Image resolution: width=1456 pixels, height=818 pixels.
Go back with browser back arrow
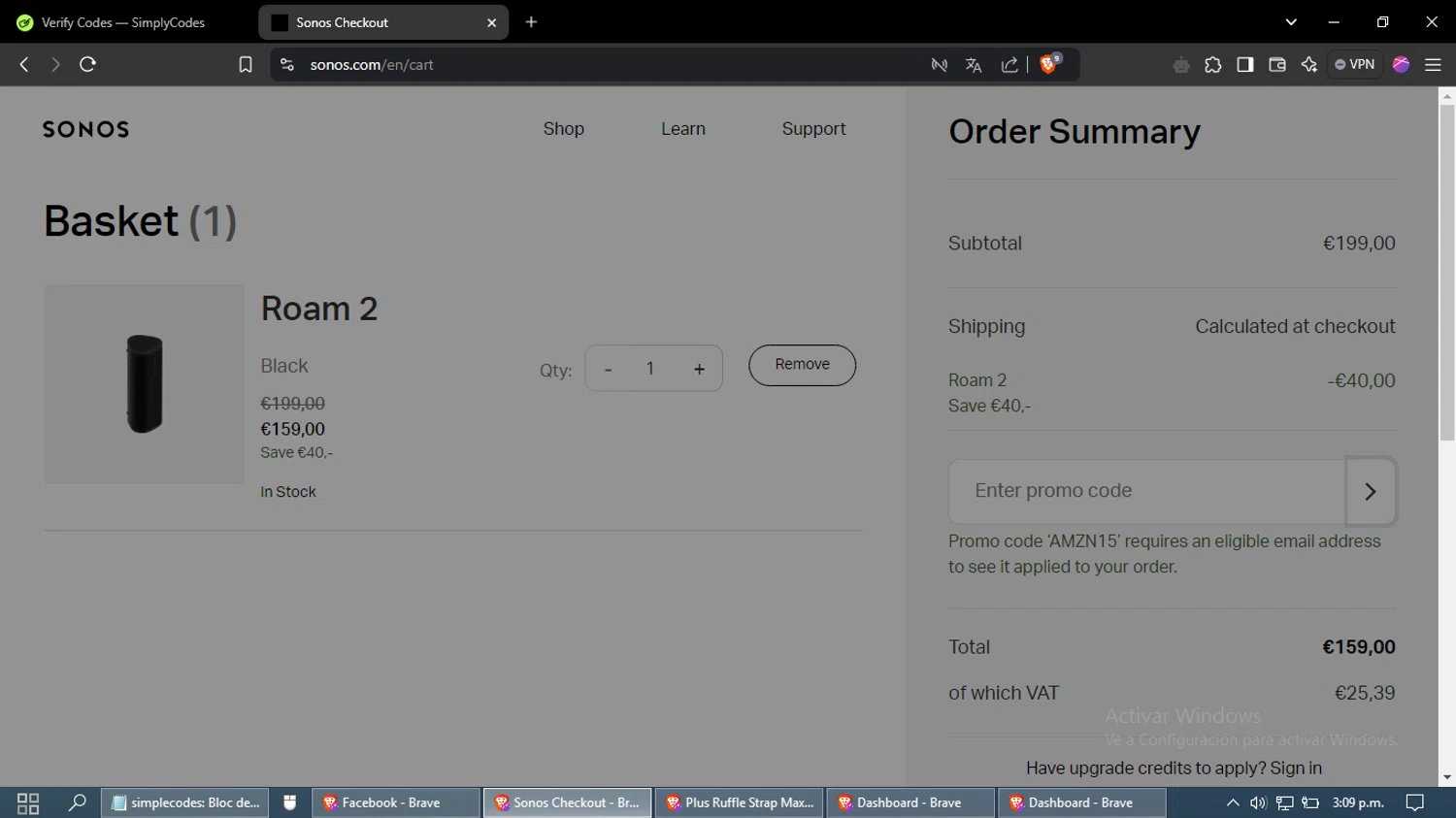(x=24, y=65)
